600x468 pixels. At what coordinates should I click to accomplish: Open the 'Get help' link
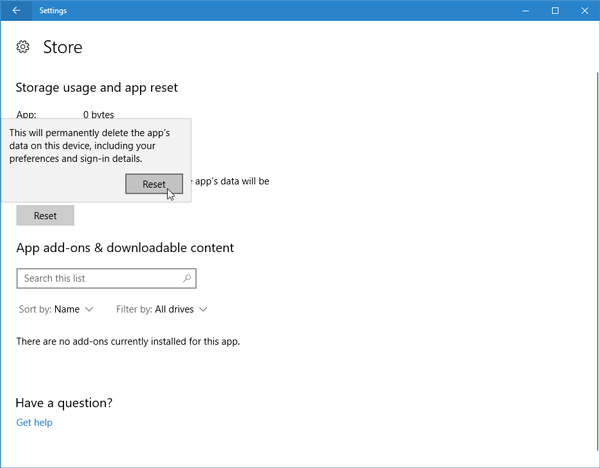pyautogui.click(x=34, y=422)
